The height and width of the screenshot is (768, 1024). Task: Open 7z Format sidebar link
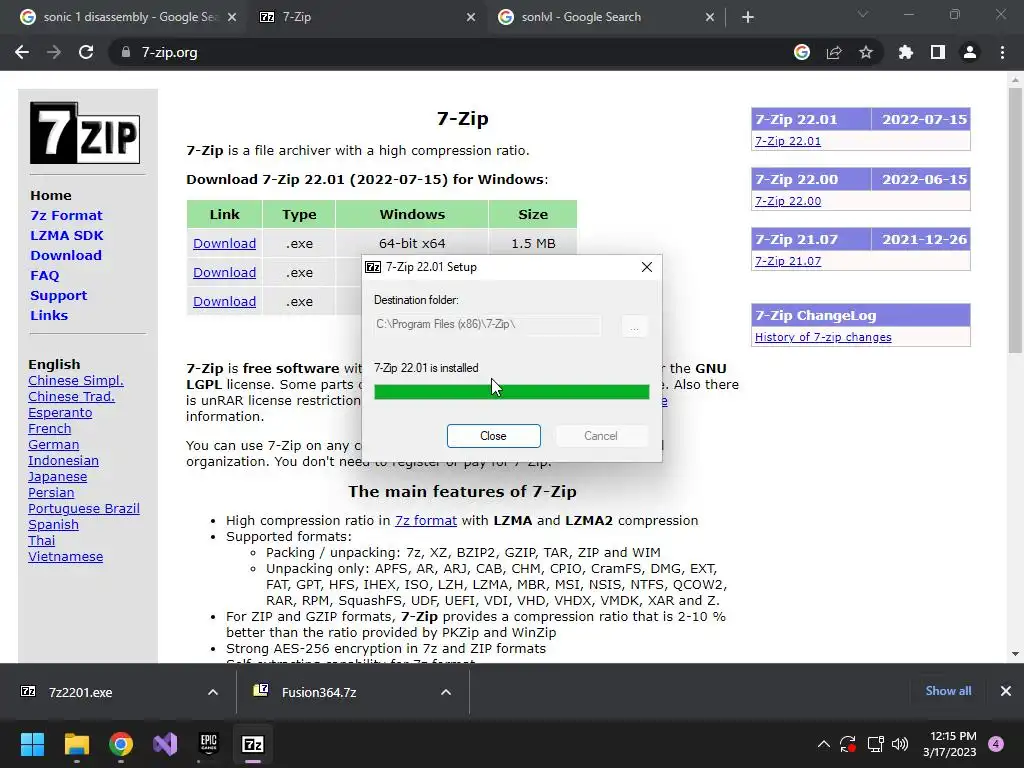click(66, 216)
